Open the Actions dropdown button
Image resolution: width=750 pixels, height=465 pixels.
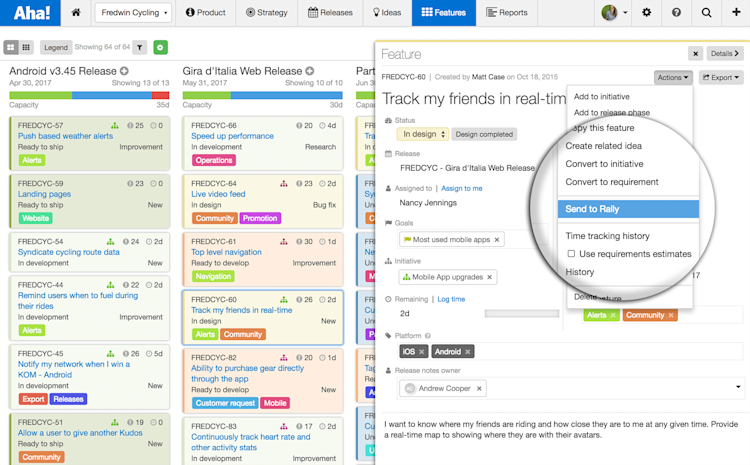click(x=673, y=78)
